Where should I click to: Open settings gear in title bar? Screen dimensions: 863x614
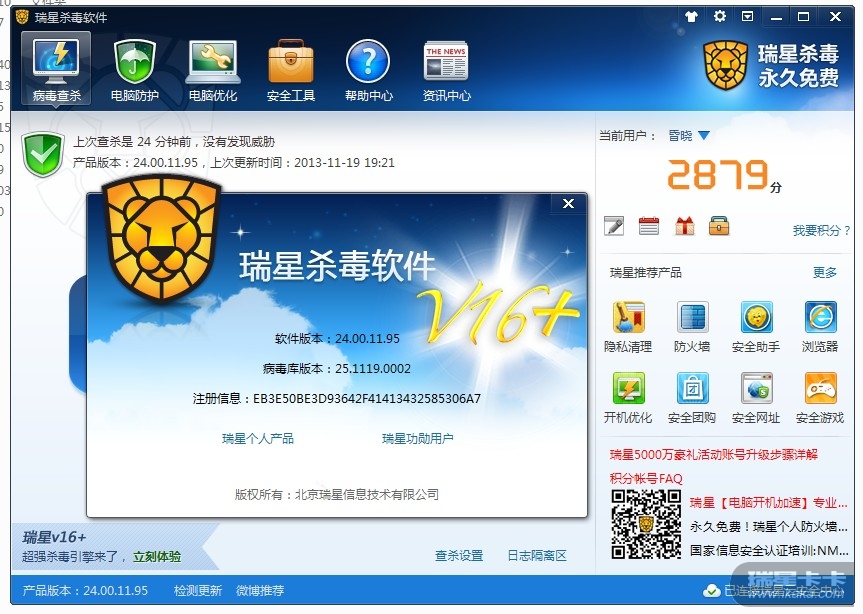[x=719, y=16]
